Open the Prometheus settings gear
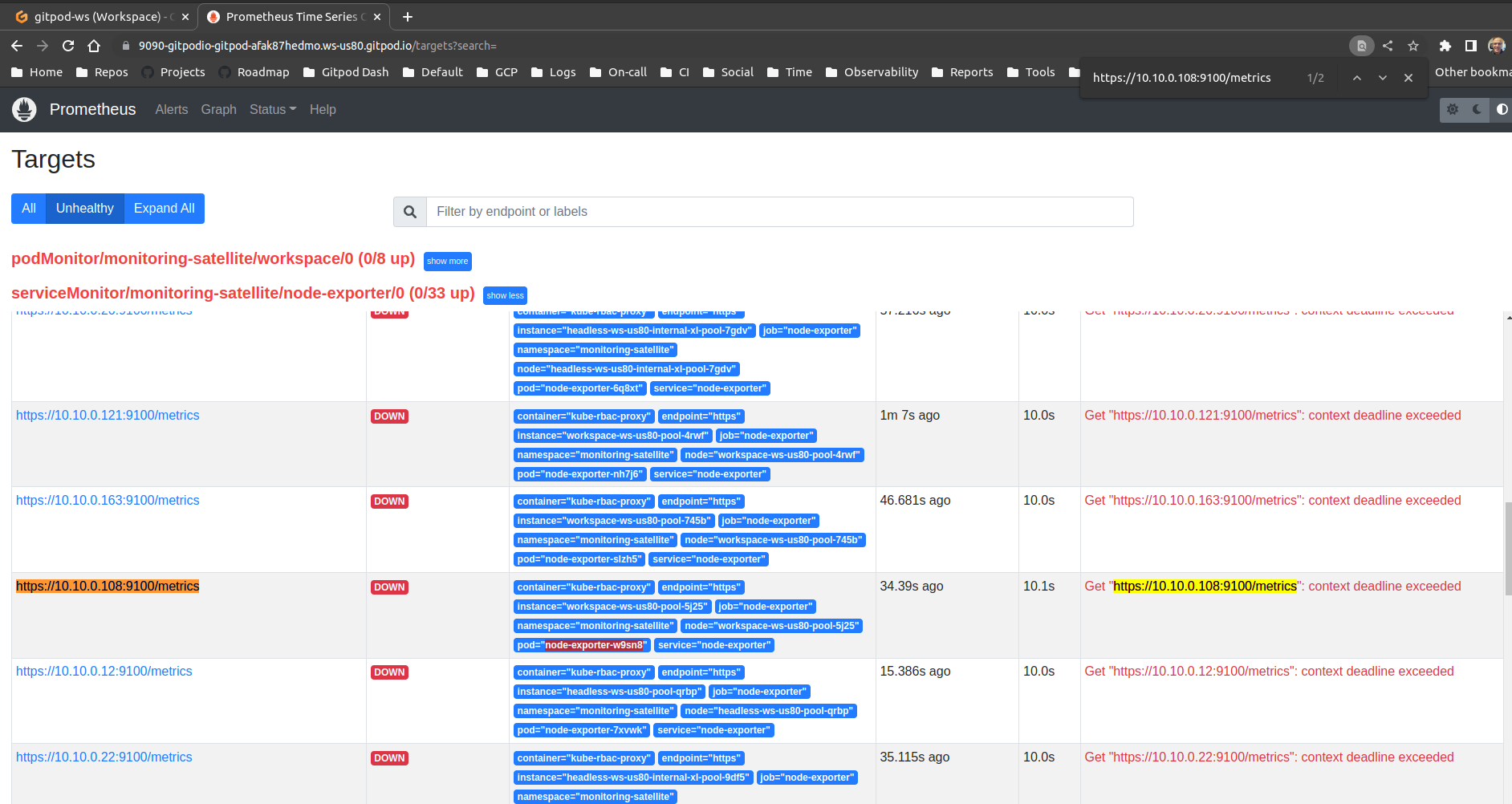 point(1453,110)
